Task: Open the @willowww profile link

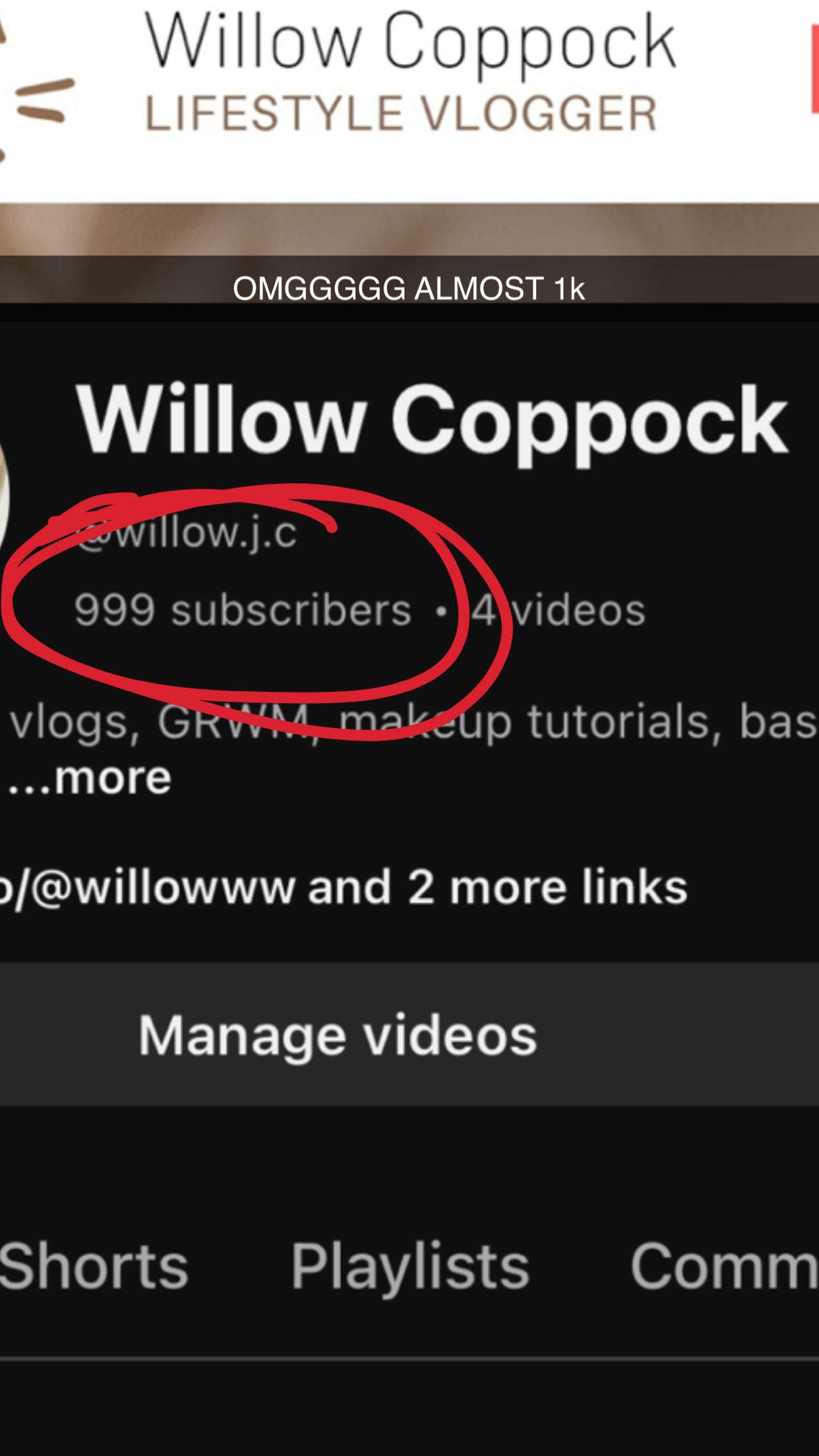Action: click(147, 888)
